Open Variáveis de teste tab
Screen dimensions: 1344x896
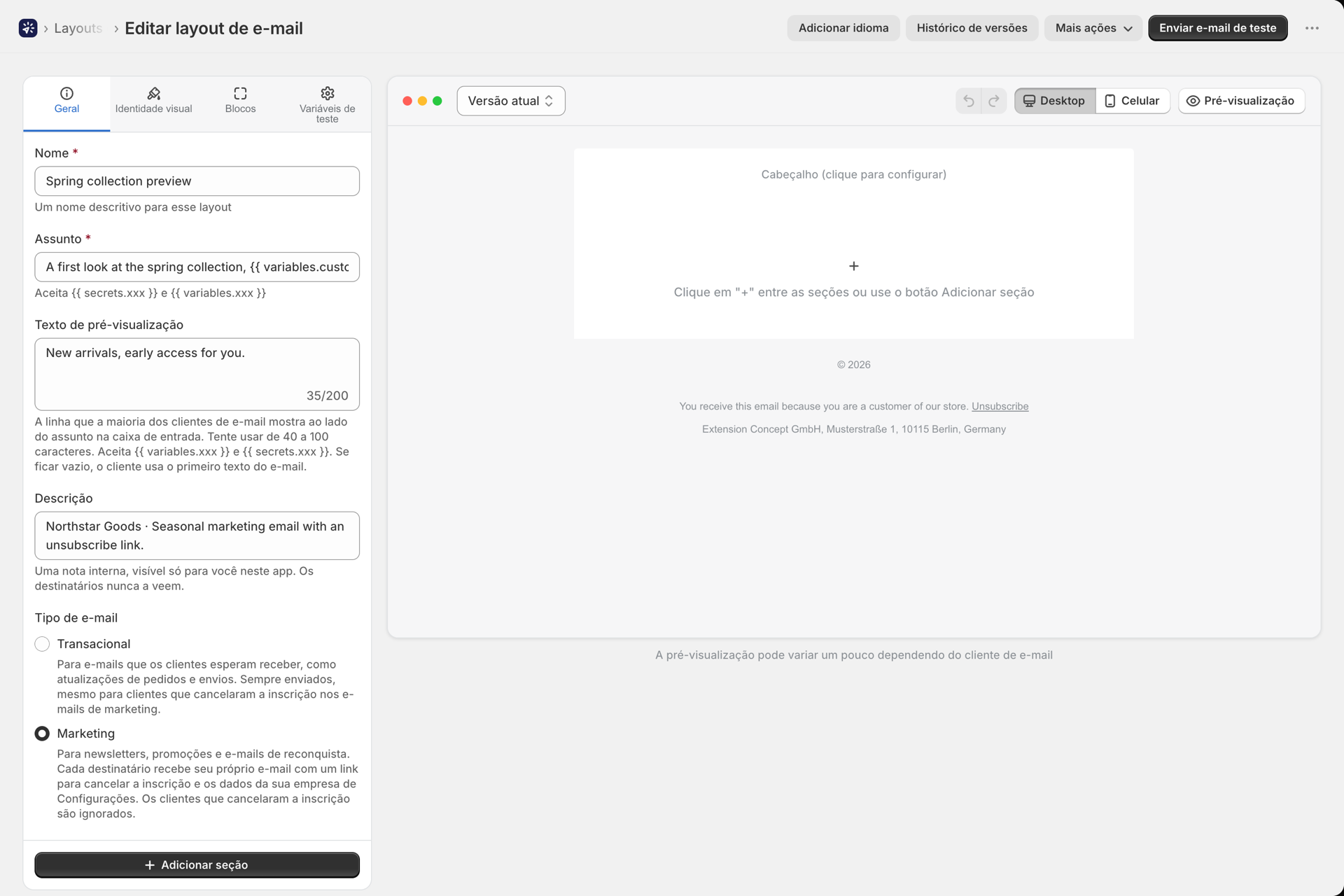pos(327,104)
